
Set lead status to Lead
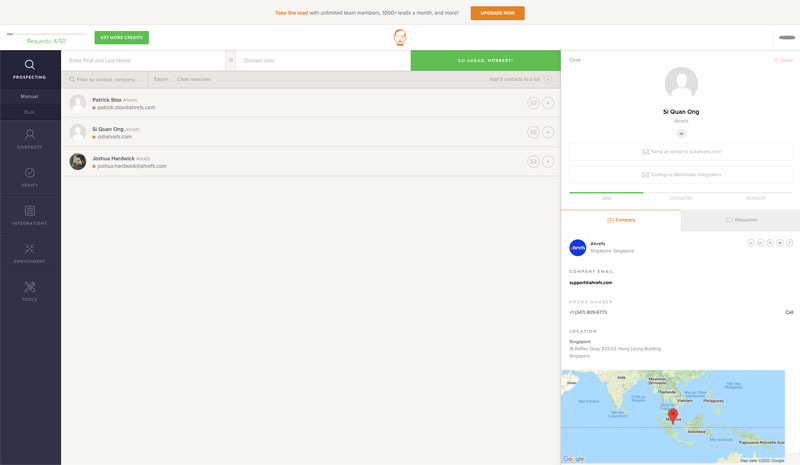pos(606,198)
